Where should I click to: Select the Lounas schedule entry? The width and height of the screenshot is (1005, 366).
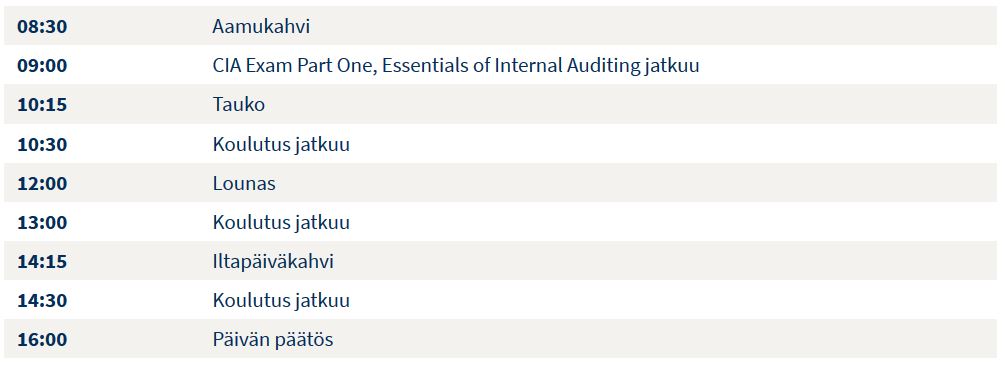click(244, 183)
